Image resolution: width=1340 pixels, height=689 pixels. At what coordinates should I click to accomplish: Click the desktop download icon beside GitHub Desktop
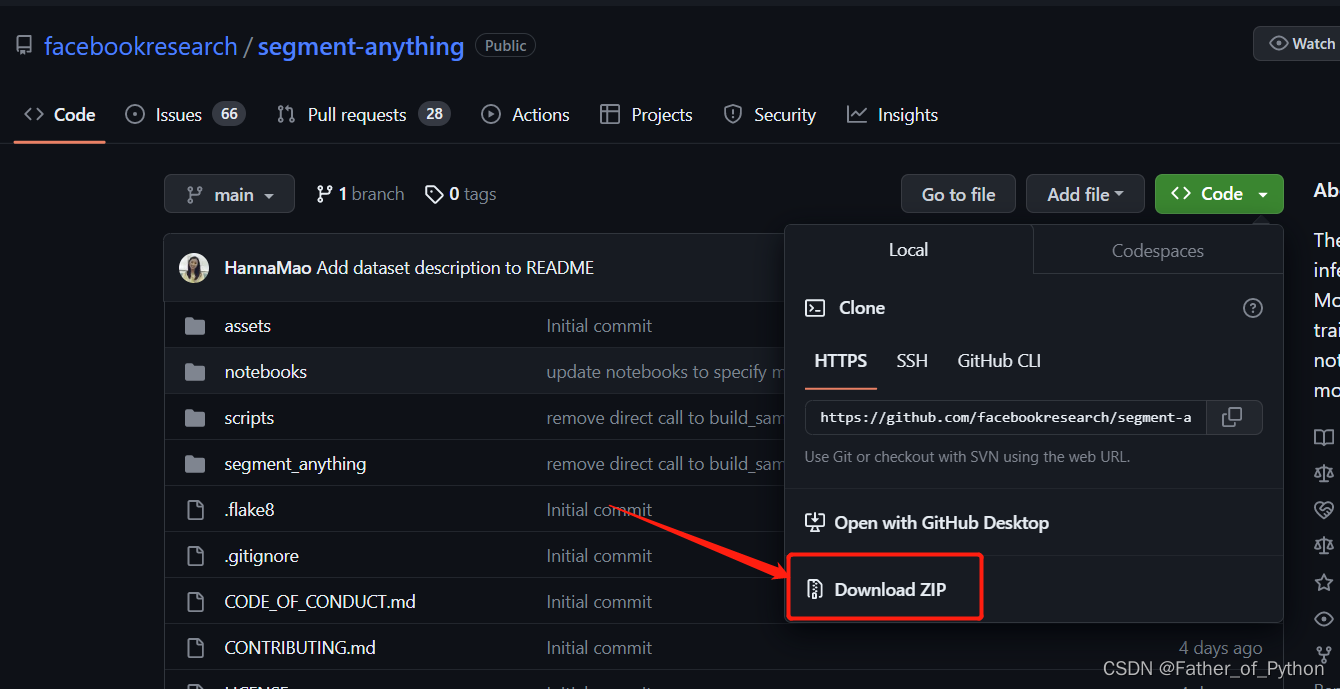[x=815, y=522]
